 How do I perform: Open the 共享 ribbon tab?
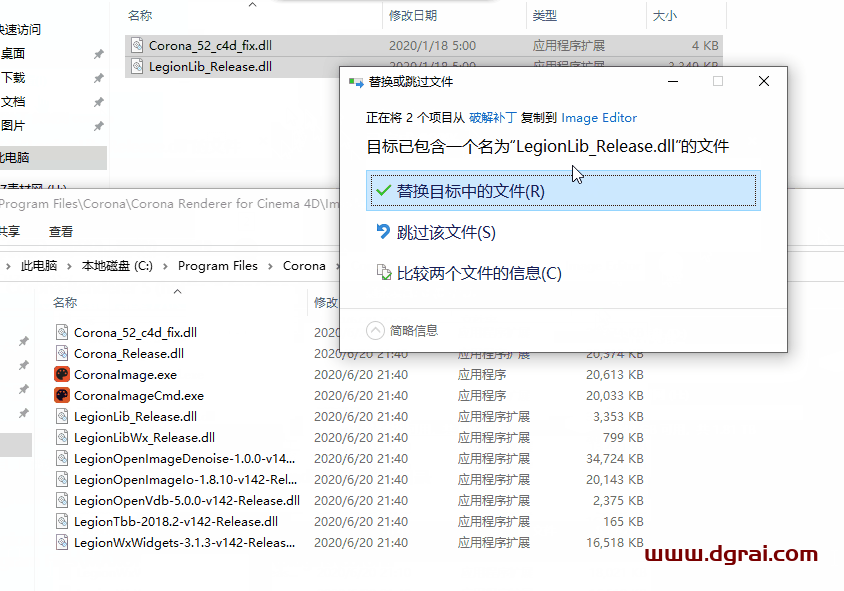[x=8, y=231]
